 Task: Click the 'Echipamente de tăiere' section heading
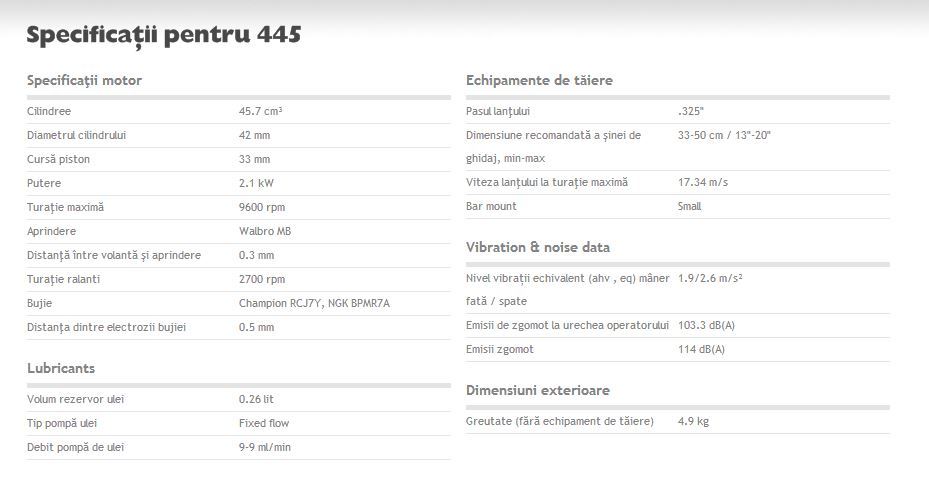[539, 80]
